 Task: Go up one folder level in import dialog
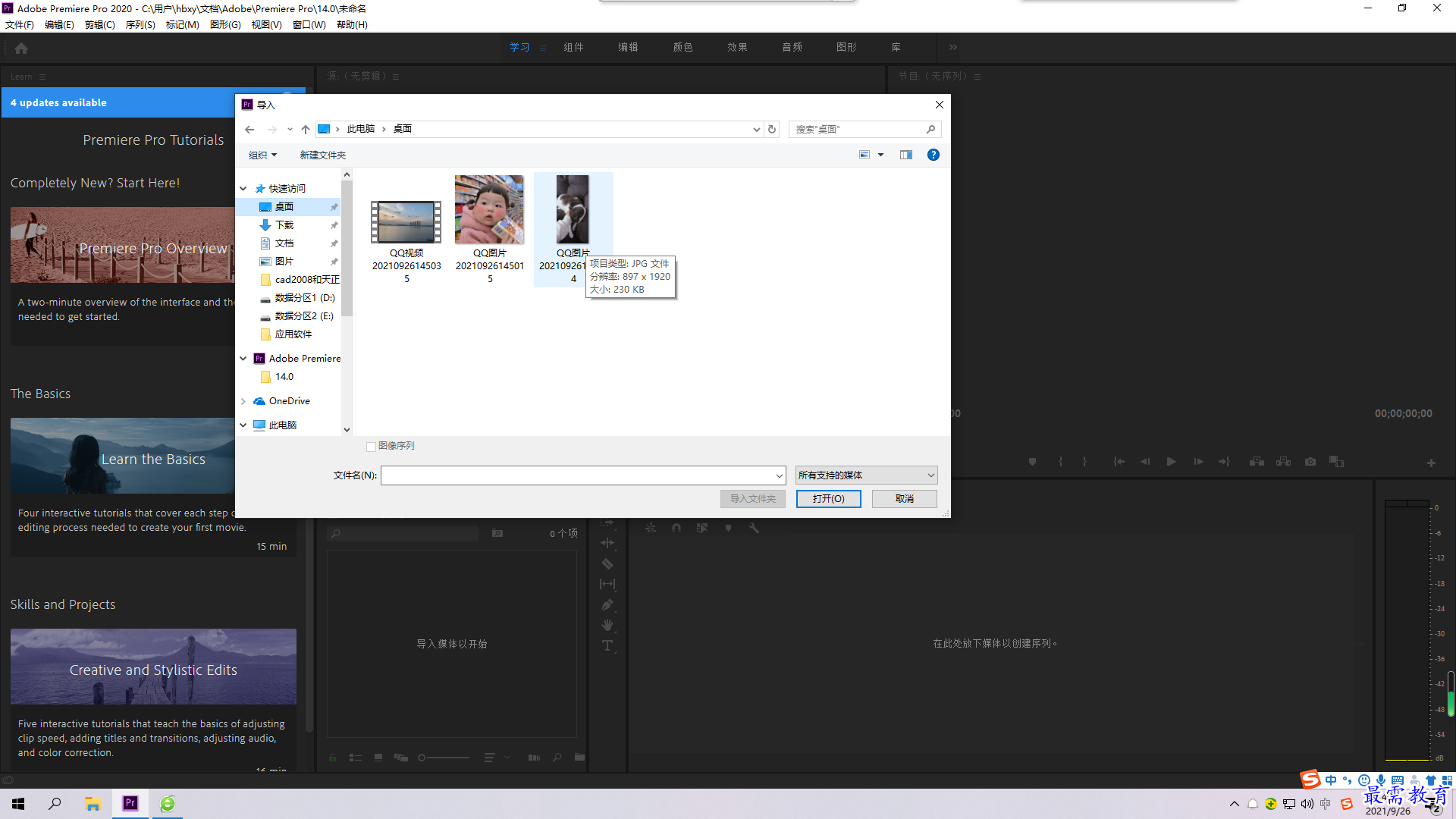click(305, 130)
